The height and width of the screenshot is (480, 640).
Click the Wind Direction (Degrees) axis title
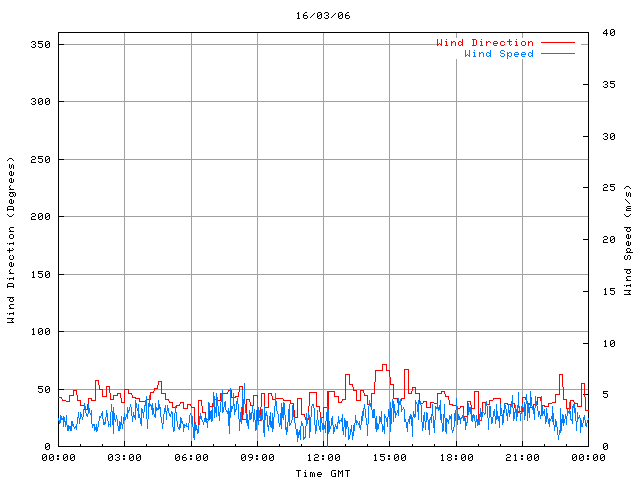[x=11, y=240]
